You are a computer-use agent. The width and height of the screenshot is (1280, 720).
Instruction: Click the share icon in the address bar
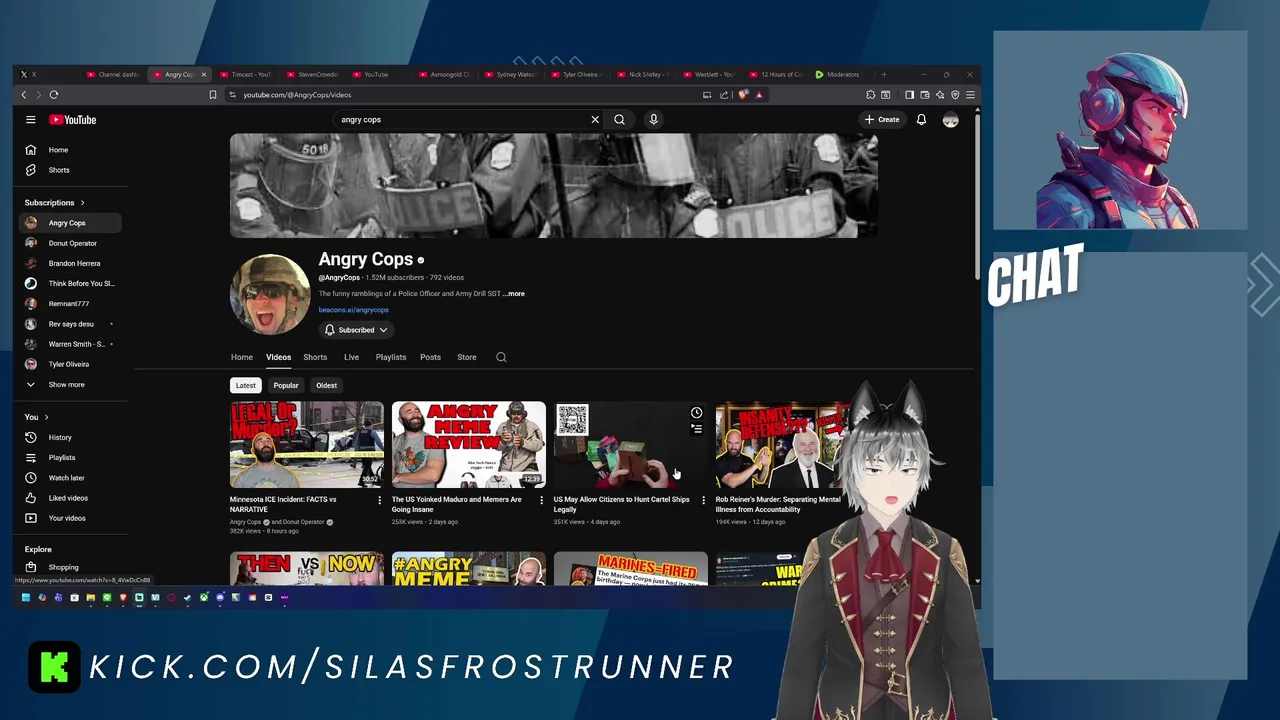724,95
